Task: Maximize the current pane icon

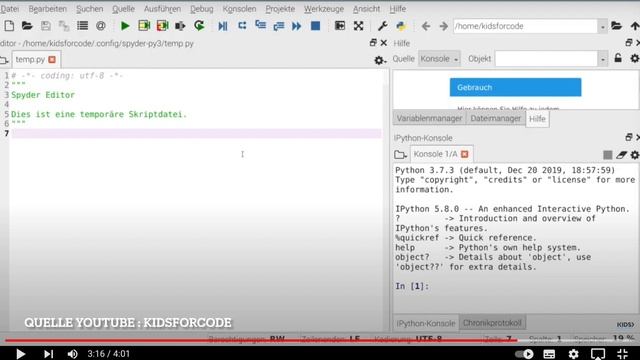Action: (340, 26)
